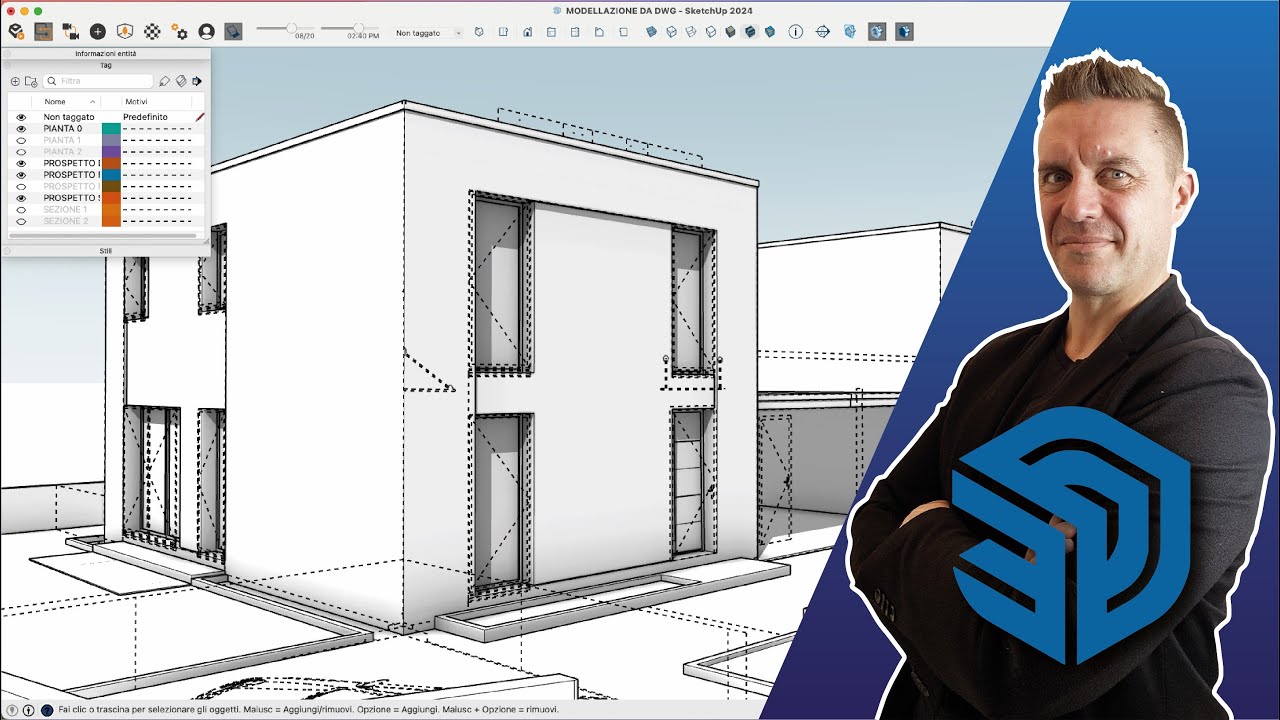Viewport: 1280px width, 720px height.
Task: Select the Shaded face style icon
Action: [x=731, y=32]
